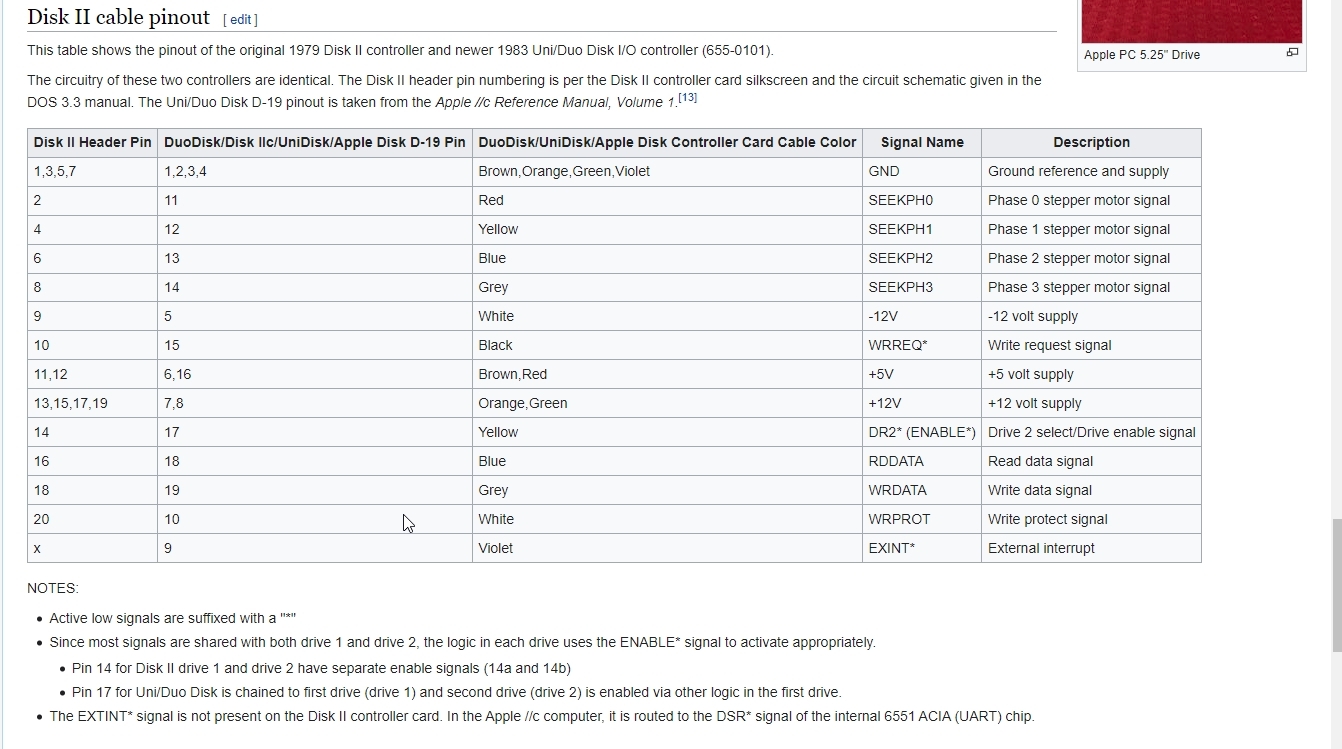Click the 'EXINT*' cell
1342x749 pixels.
pyautogui.click(x=922, y=548)
